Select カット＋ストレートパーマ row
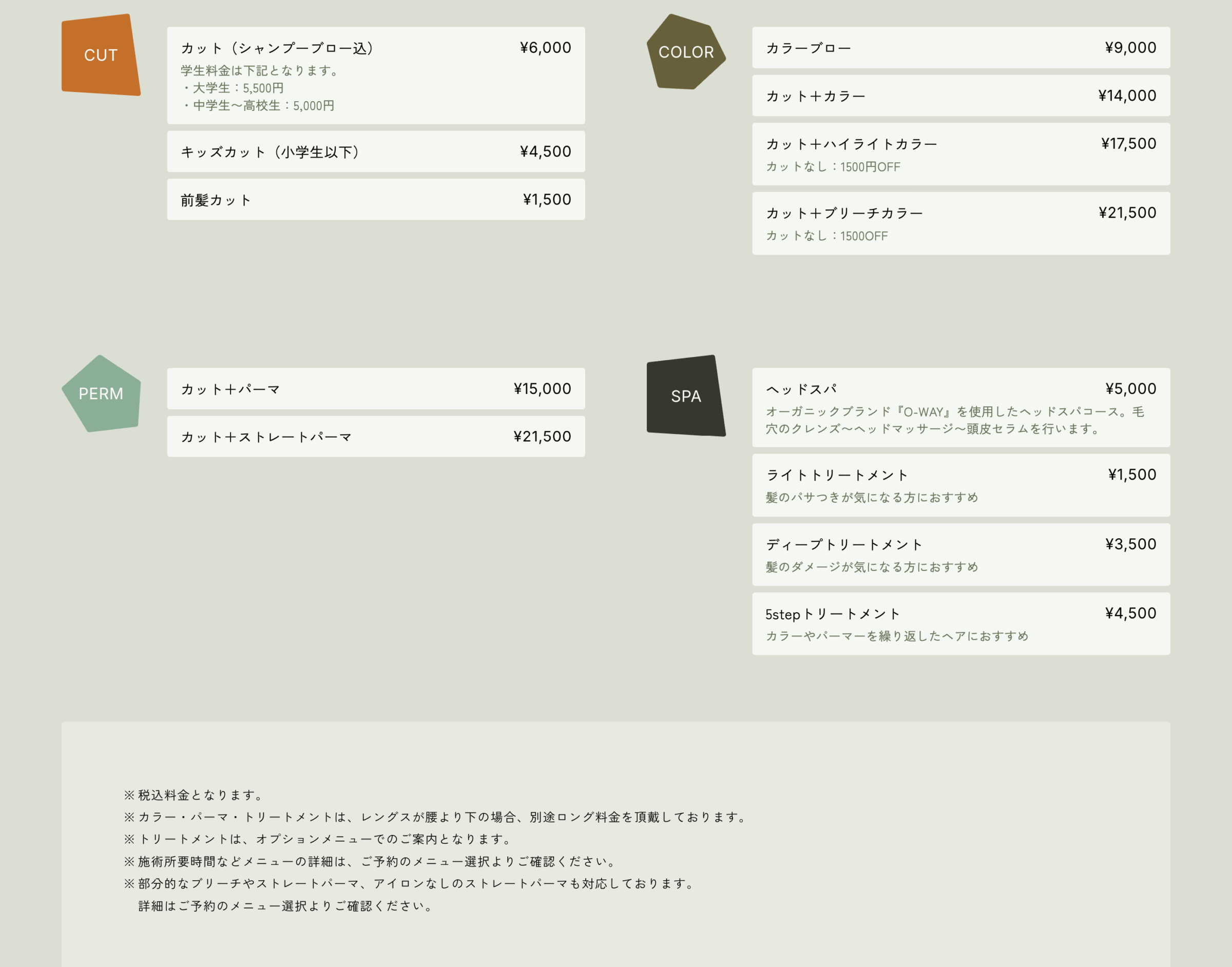The height and width of the screenshot is (967, 1232). point(376,437)
